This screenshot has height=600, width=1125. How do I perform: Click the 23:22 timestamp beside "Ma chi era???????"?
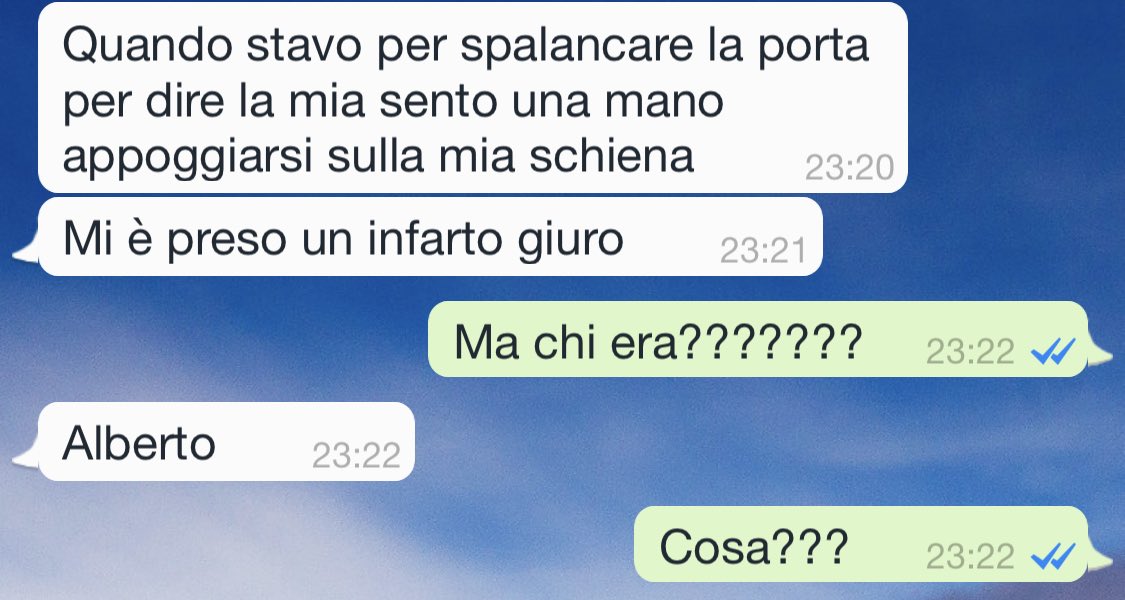(x=970, y=352)
